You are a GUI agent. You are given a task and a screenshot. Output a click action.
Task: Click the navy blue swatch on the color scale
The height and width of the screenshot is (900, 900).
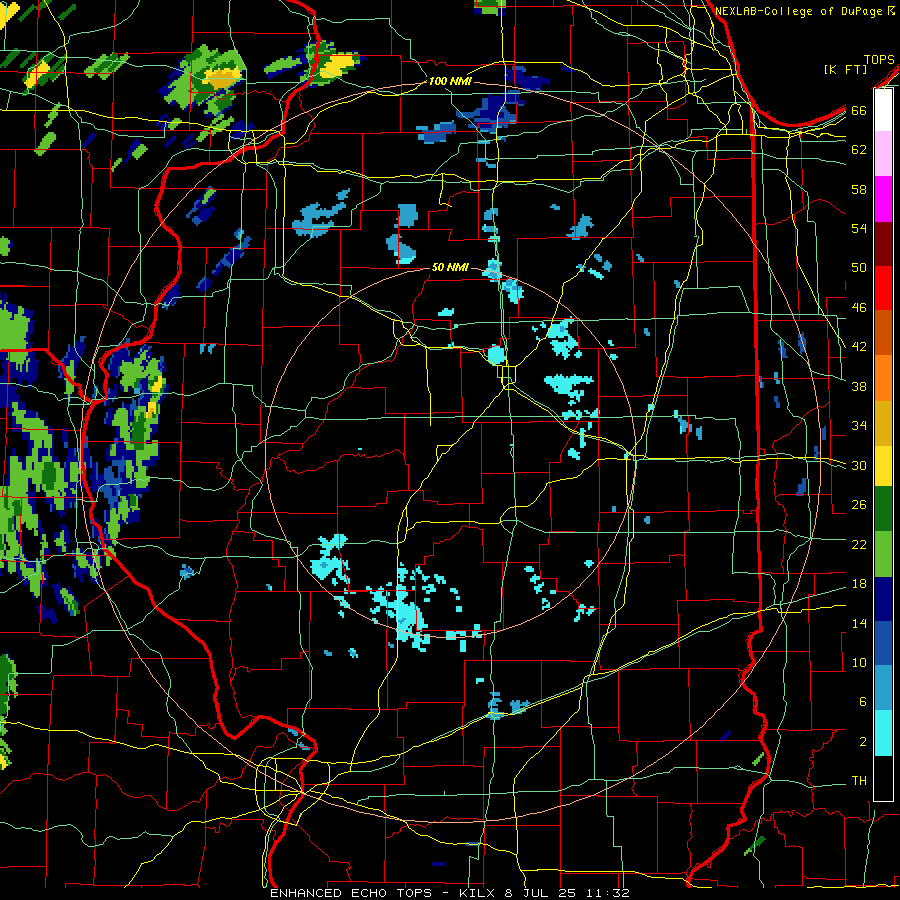pyautogui.click(x=883, y=599)
